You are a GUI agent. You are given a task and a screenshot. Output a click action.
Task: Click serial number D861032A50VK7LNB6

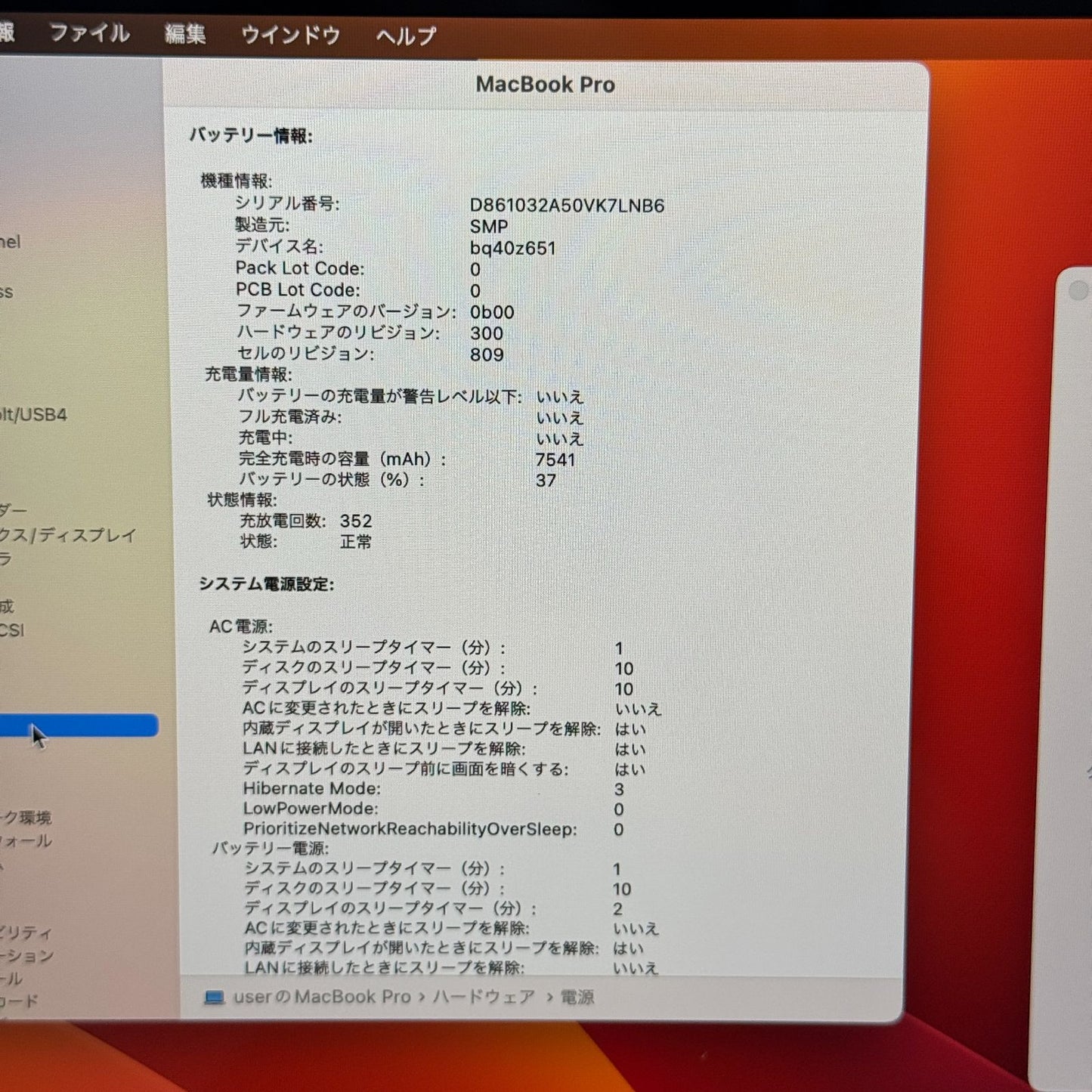[x=567, y=206]
